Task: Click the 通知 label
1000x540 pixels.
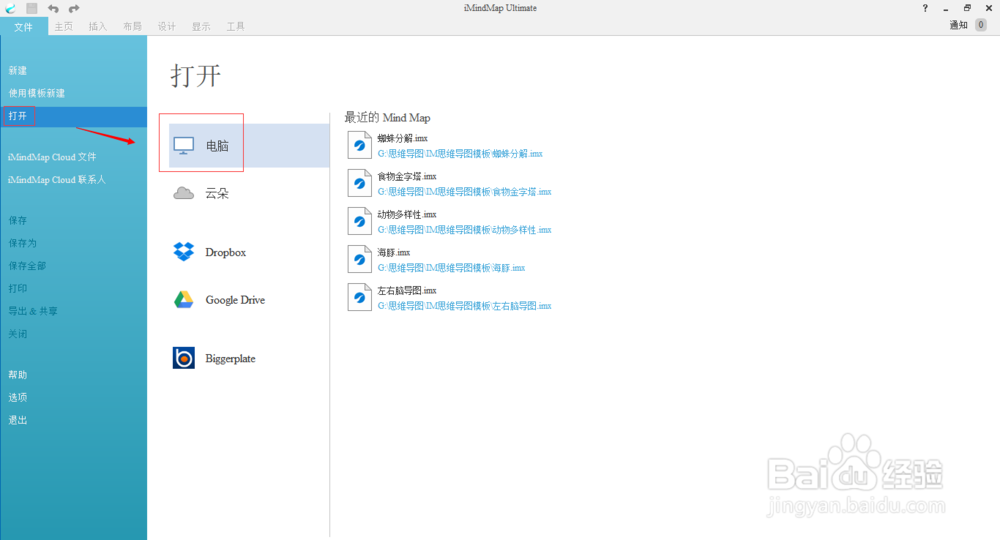Action: pyautogui.click(x=959, y=25)
